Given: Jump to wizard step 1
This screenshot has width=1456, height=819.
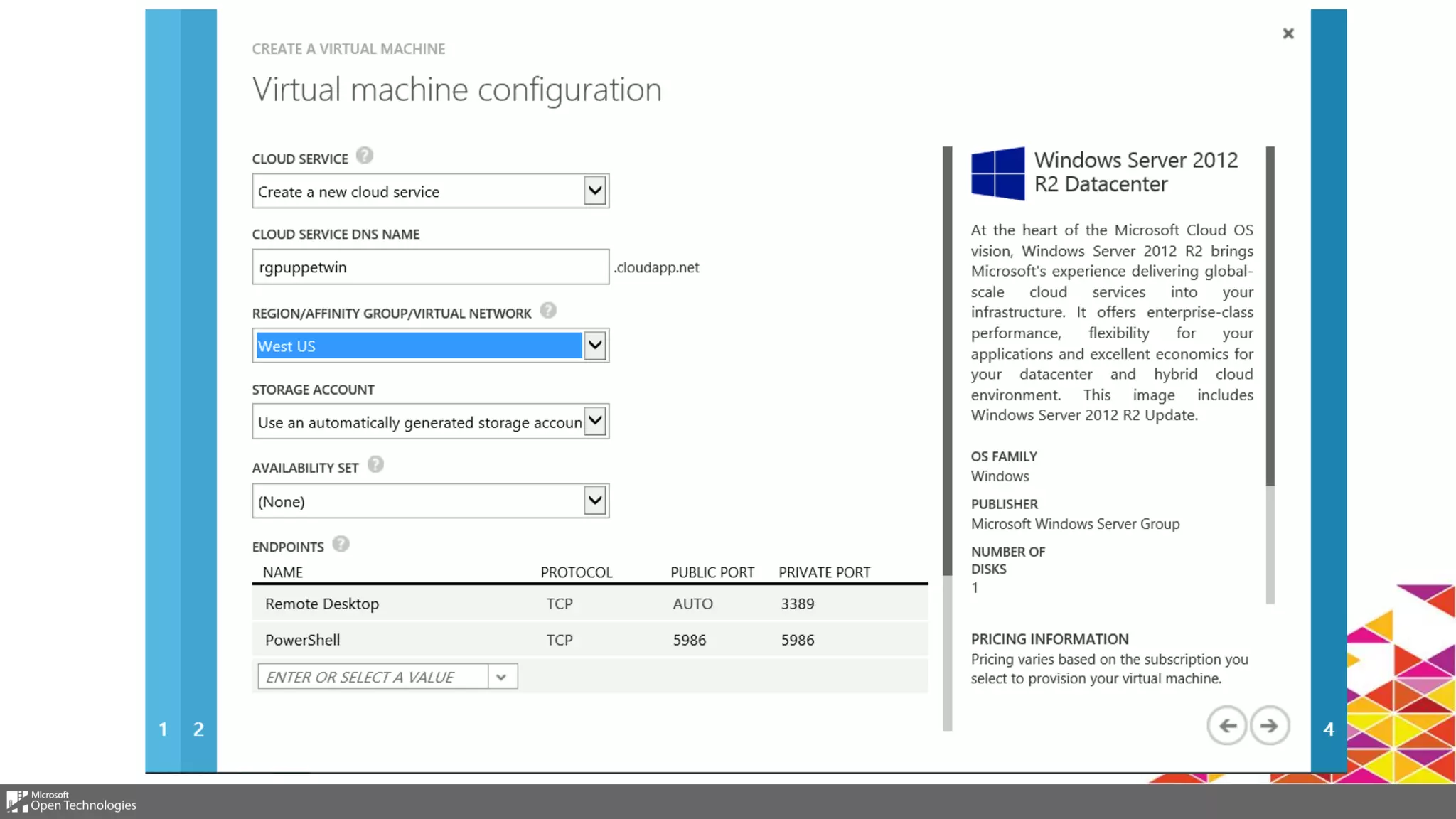Looking at the screenshot, I should point(163,729).
